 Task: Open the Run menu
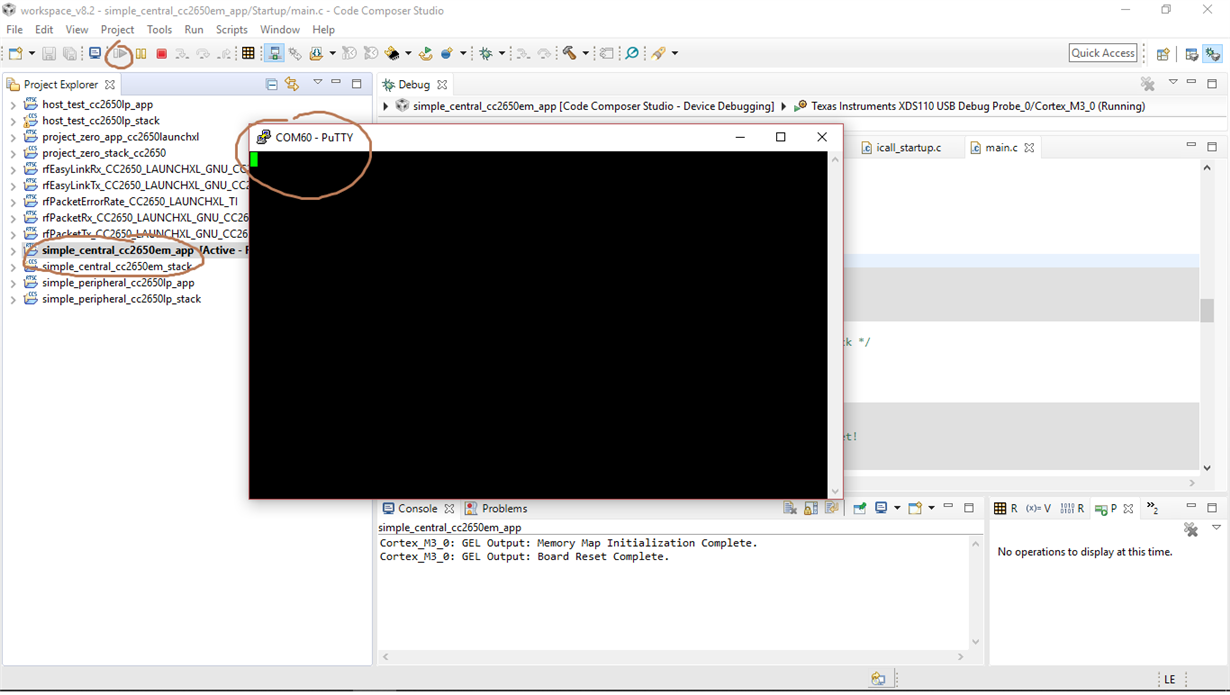pyautogui.click(x=194, y=30)
